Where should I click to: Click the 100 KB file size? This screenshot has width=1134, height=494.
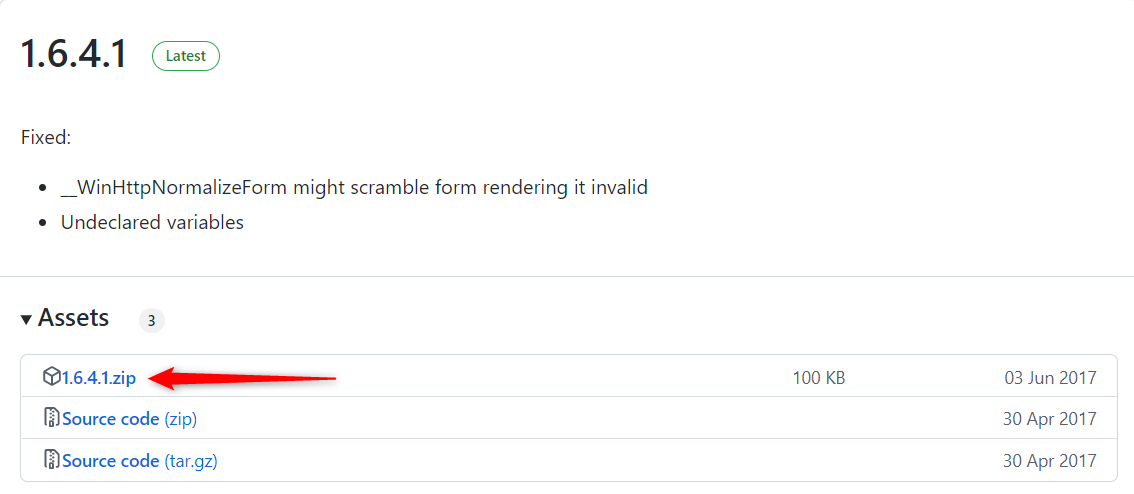click(x=818, y=378)
